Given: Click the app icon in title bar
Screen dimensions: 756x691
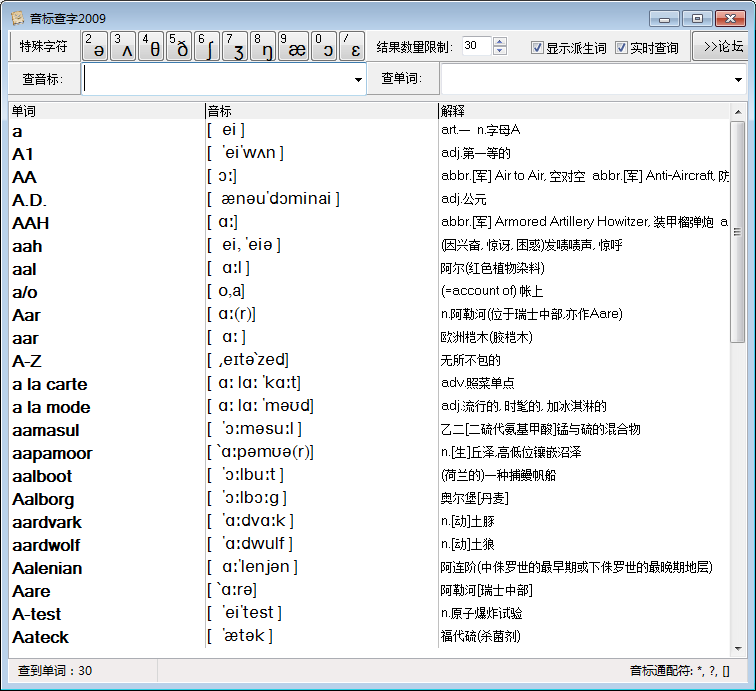Looking at the screenshot, I should [x=17, y=18].
